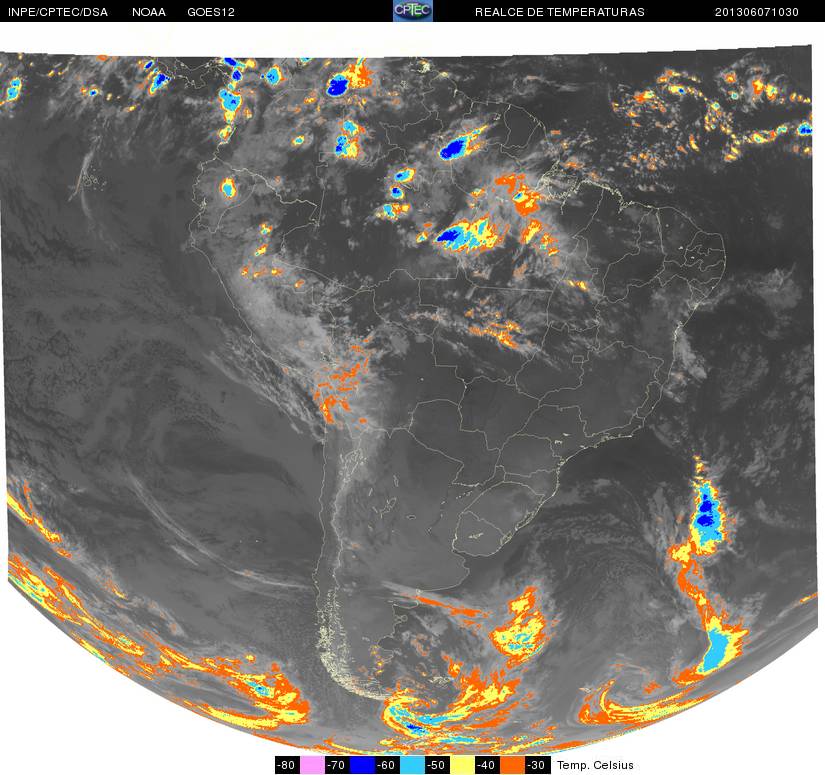
Task: Click the INPE/CPTEC/DSA header text
Action: pos(58,12)
